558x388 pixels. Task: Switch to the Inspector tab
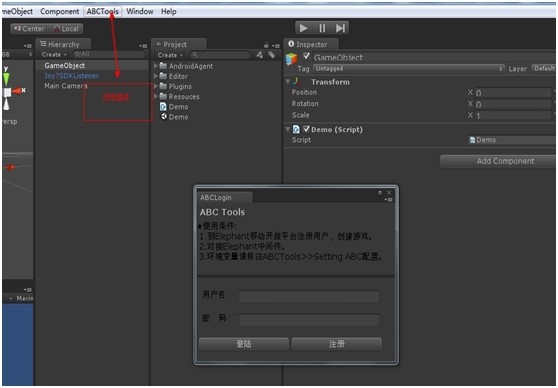[x=311, y=44]
